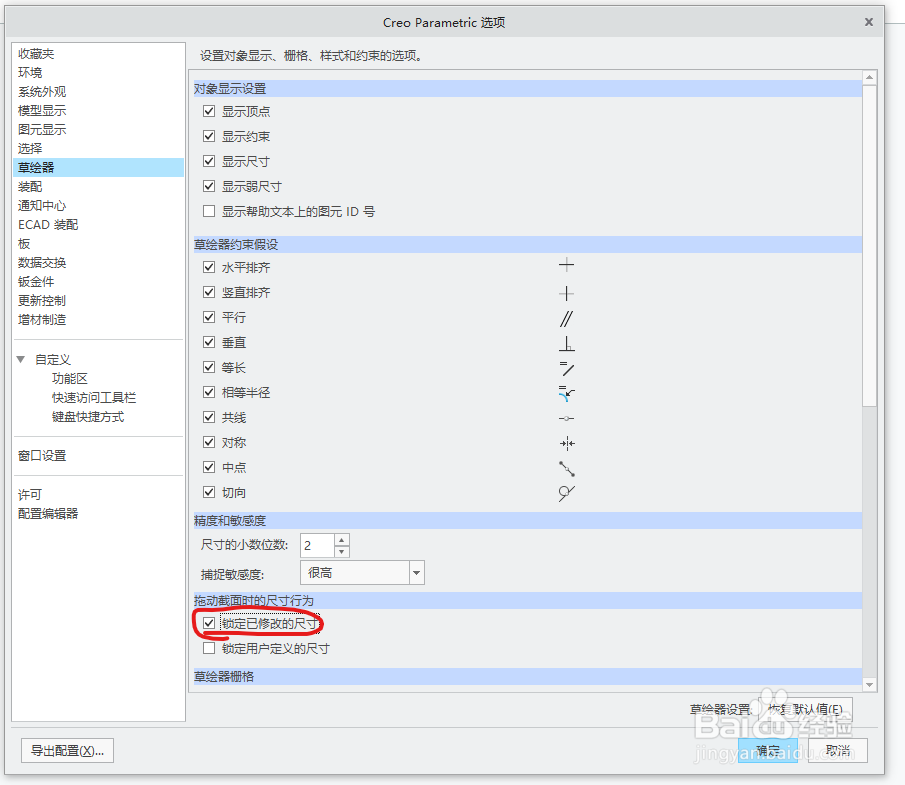Screen dimensions: 905x785
Task: Enable 锁定用户定义的尺寸 checkbox
Action: (x=209, y=648)
